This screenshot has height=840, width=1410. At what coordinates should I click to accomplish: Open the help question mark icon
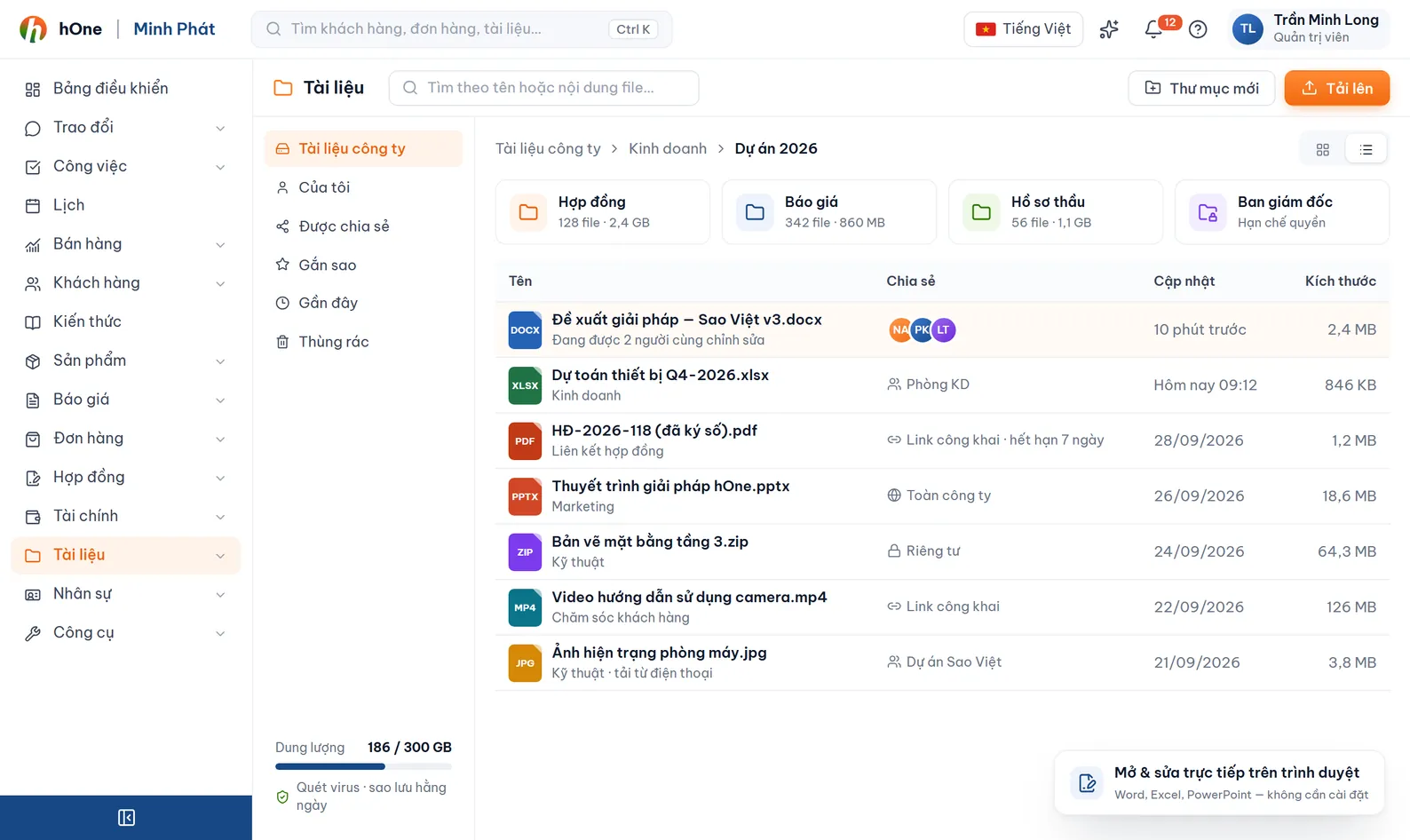1198,29
